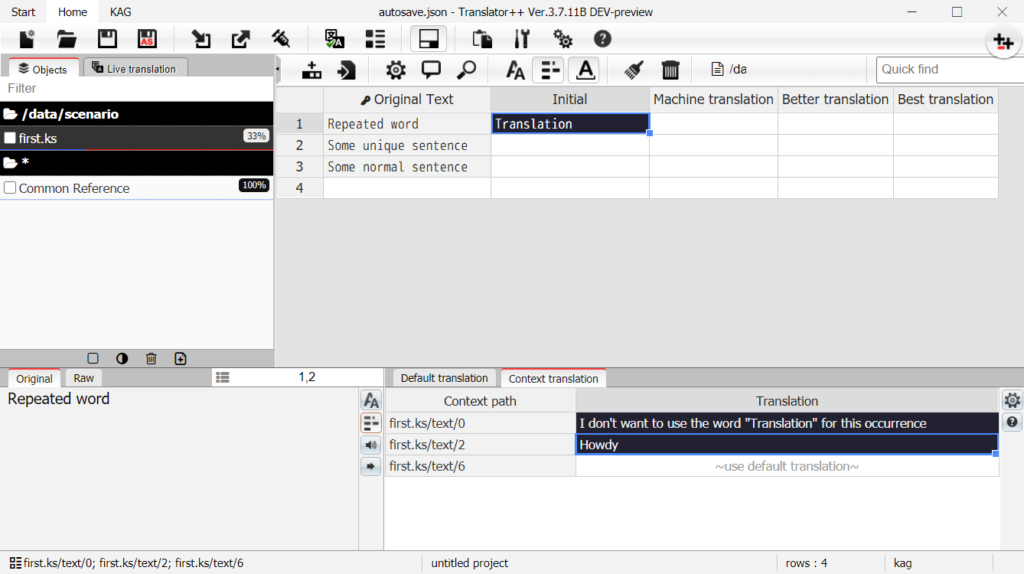Click the Quick find input field
This screenshot has width=1024, height=574.
[950, 69]
